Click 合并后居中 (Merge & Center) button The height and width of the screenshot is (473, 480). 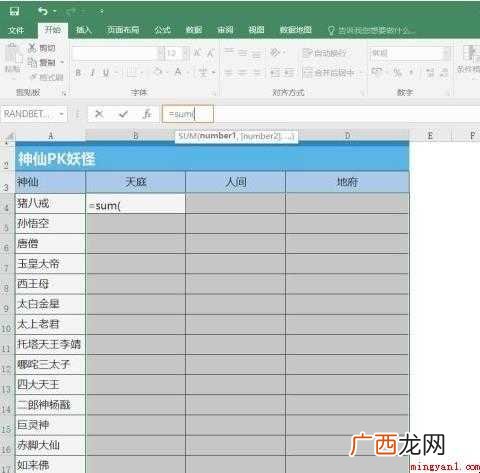(x=329, y=73)
